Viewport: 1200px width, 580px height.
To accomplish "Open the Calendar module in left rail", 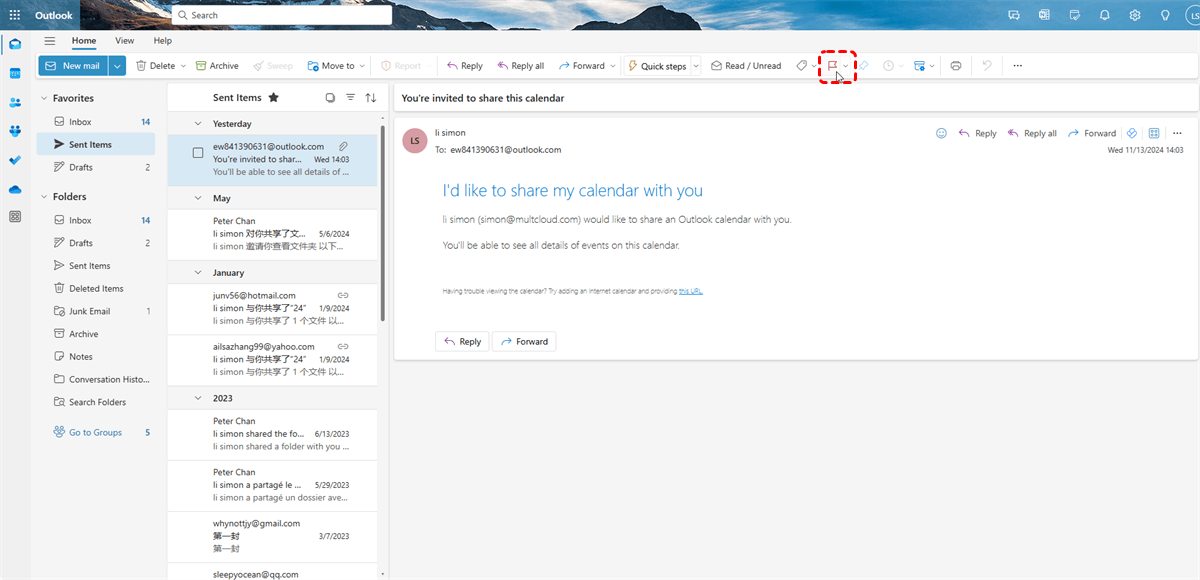I will point(15,73).
